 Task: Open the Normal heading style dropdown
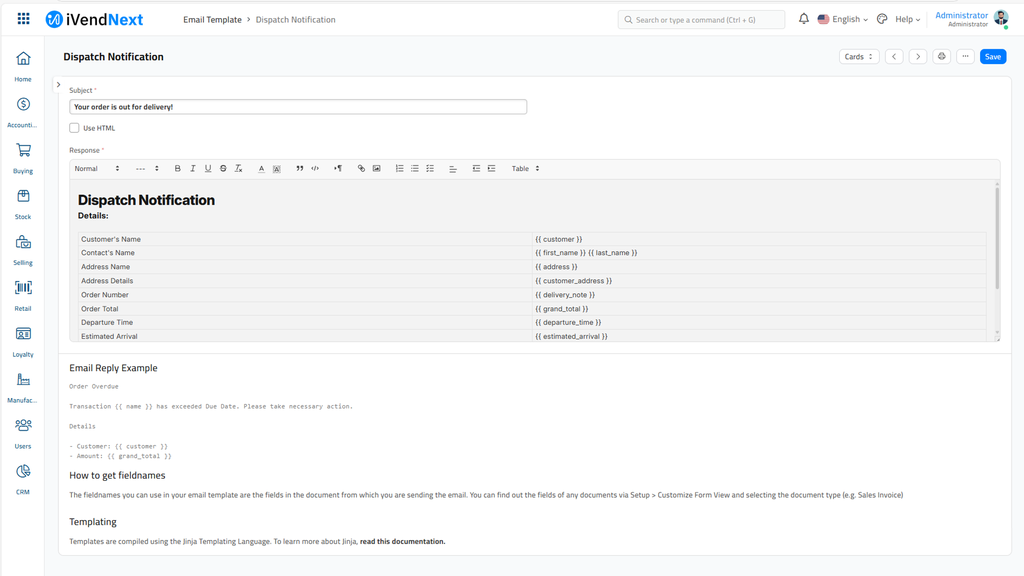(97, 168)
